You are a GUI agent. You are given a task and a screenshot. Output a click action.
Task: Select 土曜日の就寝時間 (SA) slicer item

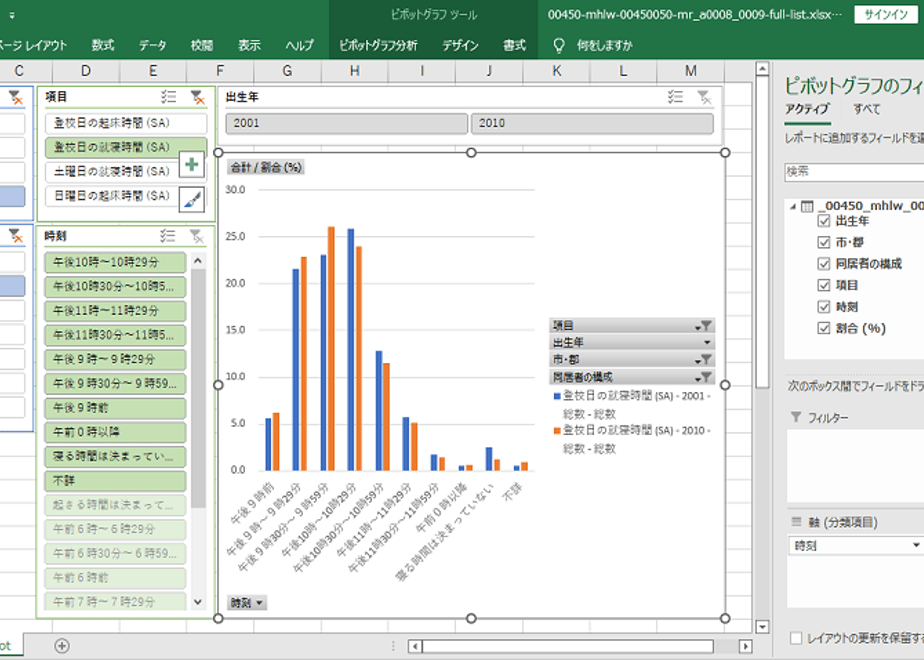[x=112, y=171]
